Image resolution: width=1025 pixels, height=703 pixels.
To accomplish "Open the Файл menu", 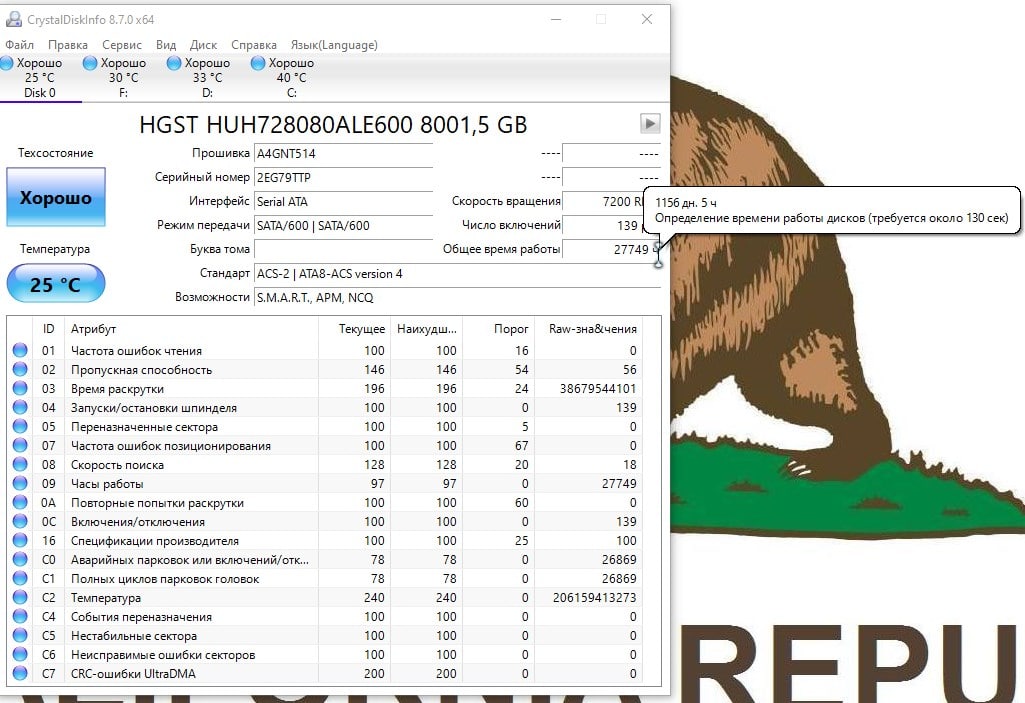I will [20, 45].
